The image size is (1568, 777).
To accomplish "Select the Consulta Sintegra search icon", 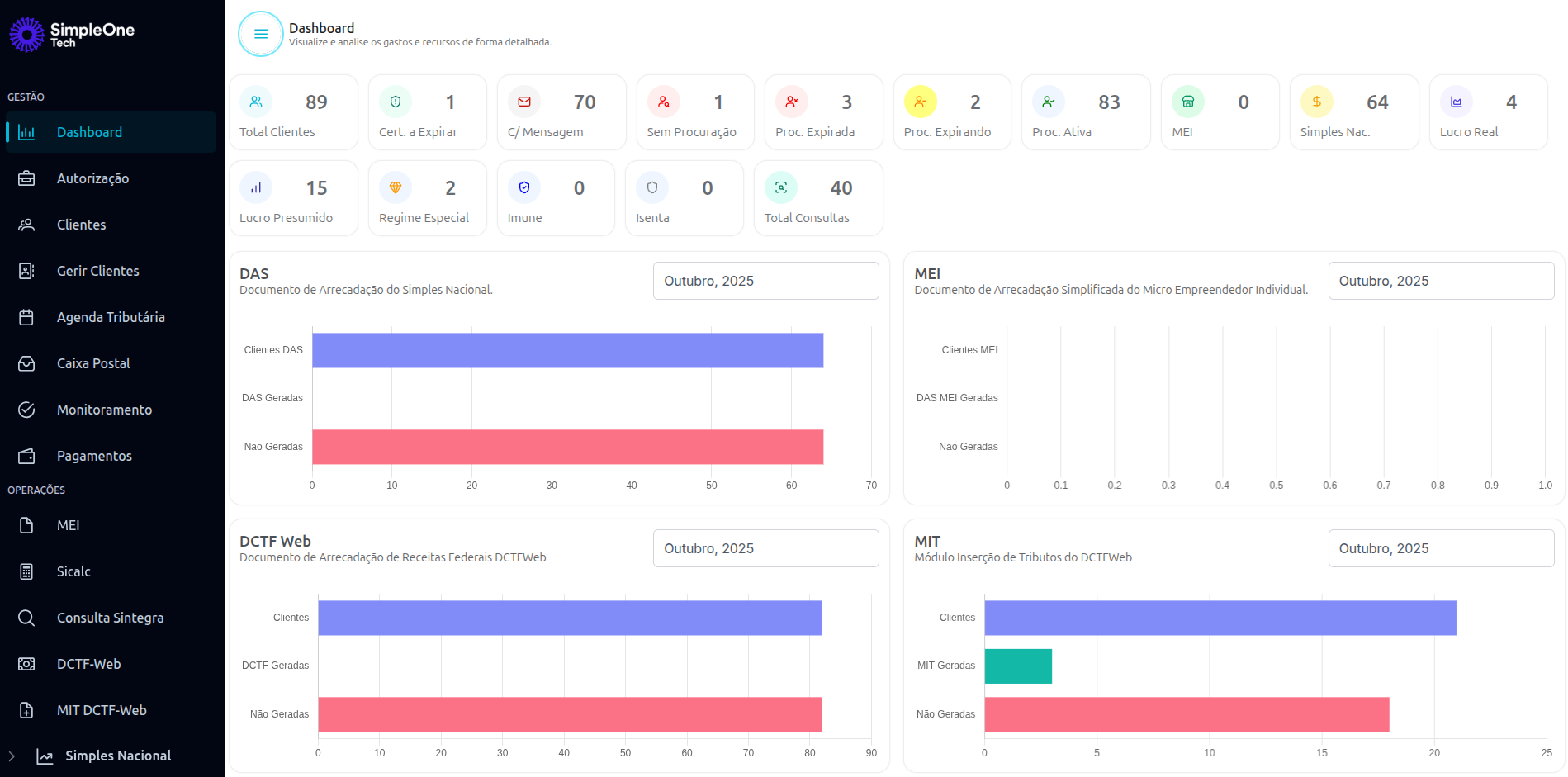I will click(26, 618).
